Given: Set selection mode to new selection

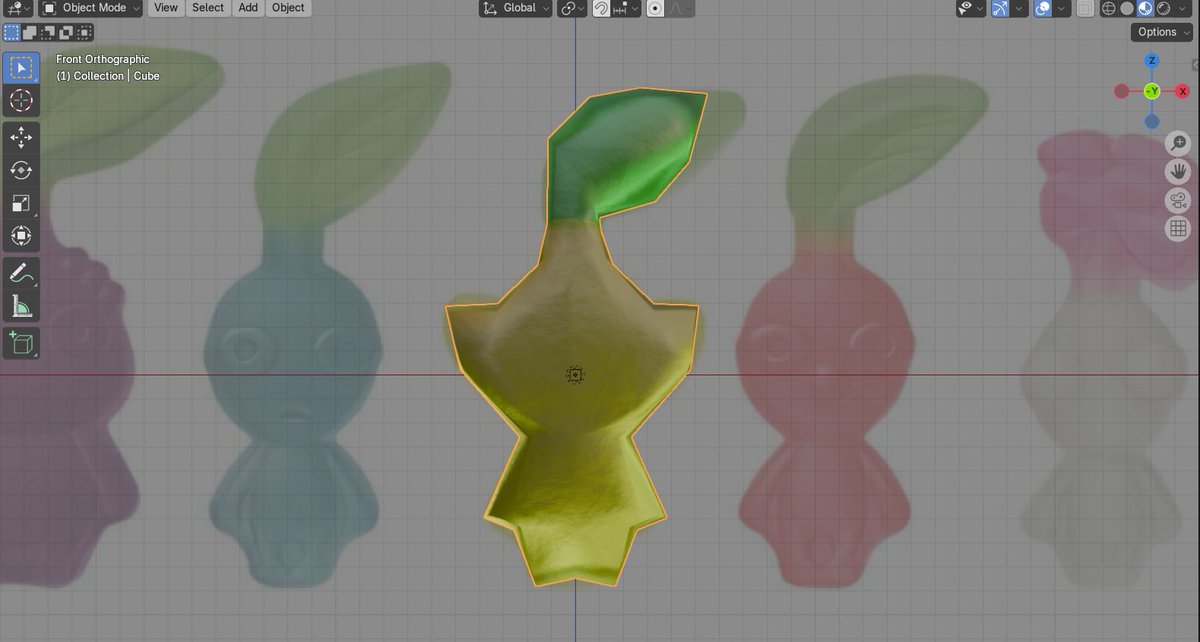Looking at the screenshot, I should (x=11, y=33).
